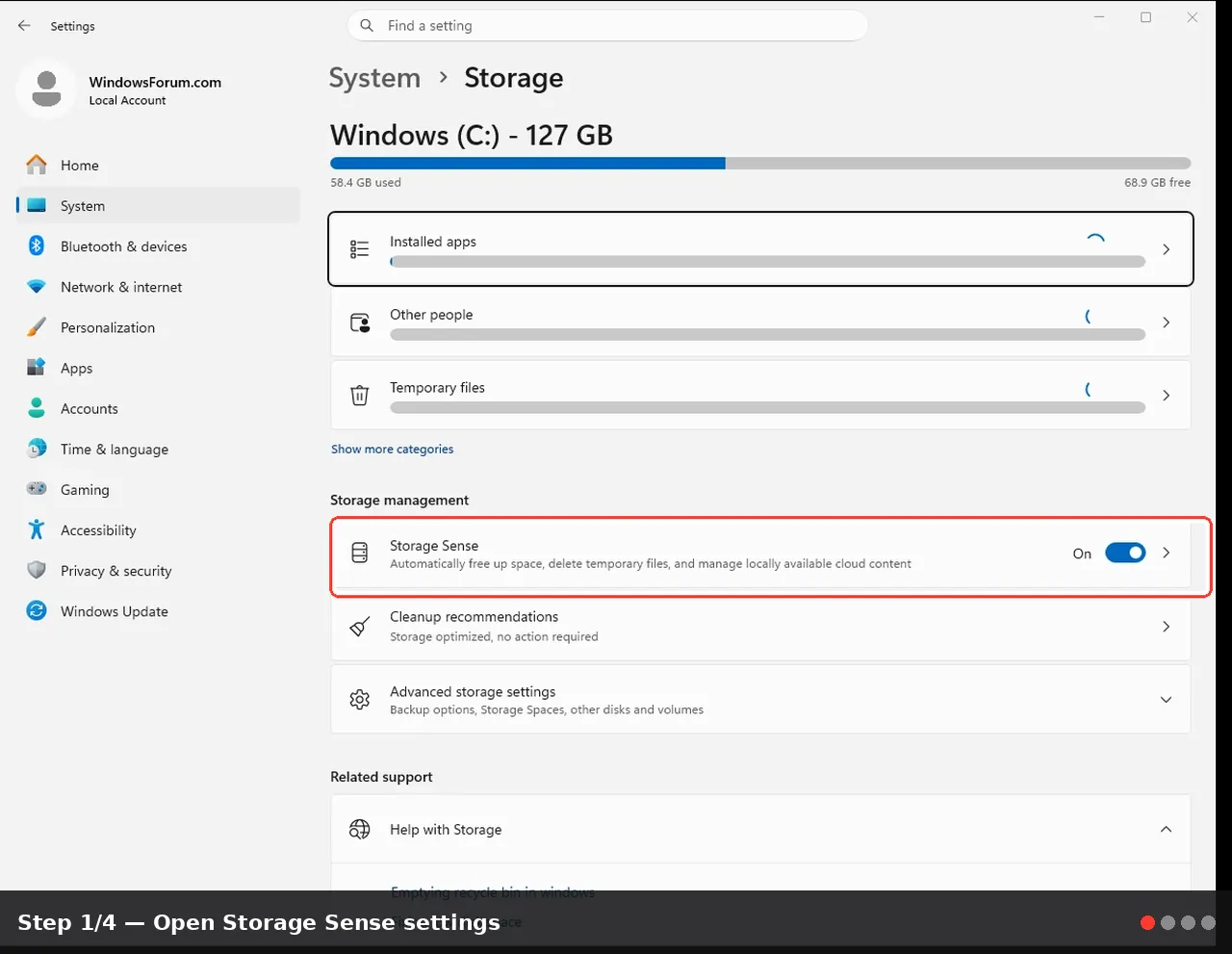Open Installed apps via its chevron

point(1166,249)
